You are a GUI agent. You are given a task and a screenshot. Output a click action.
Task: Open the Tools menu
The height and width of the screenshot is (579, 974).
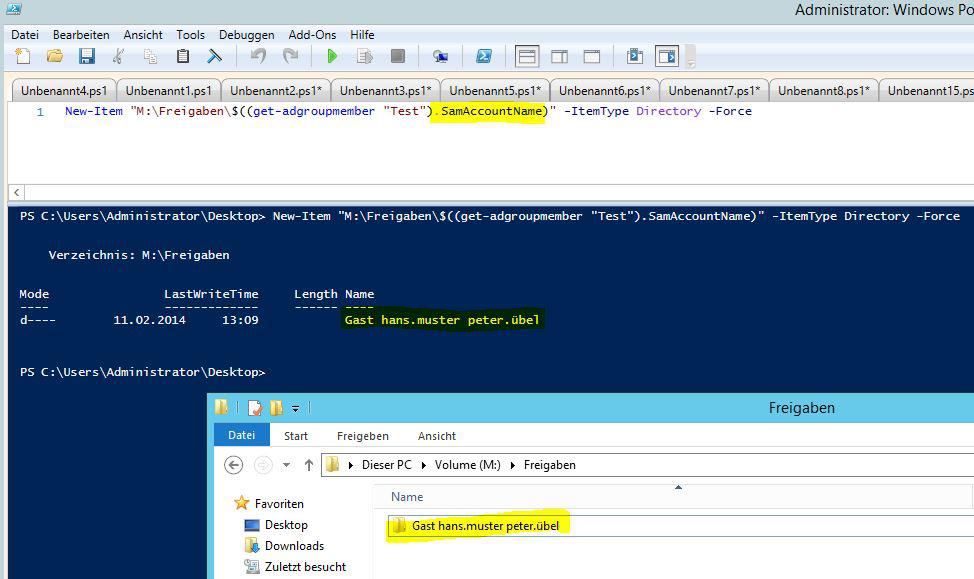pos(190,35)
